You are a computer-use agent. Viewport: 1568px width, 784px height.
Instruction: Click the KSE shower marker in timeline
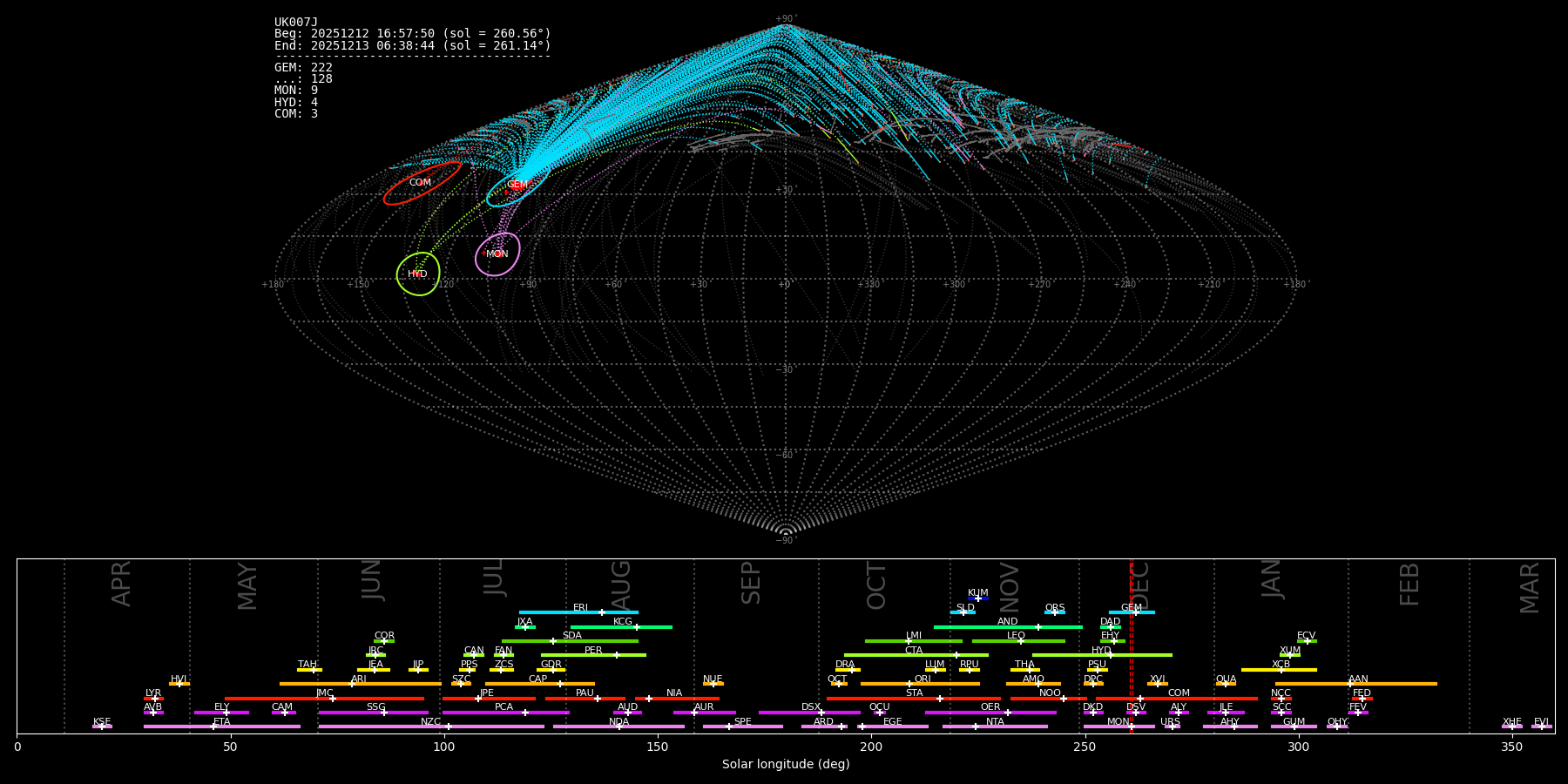[102, 727]
